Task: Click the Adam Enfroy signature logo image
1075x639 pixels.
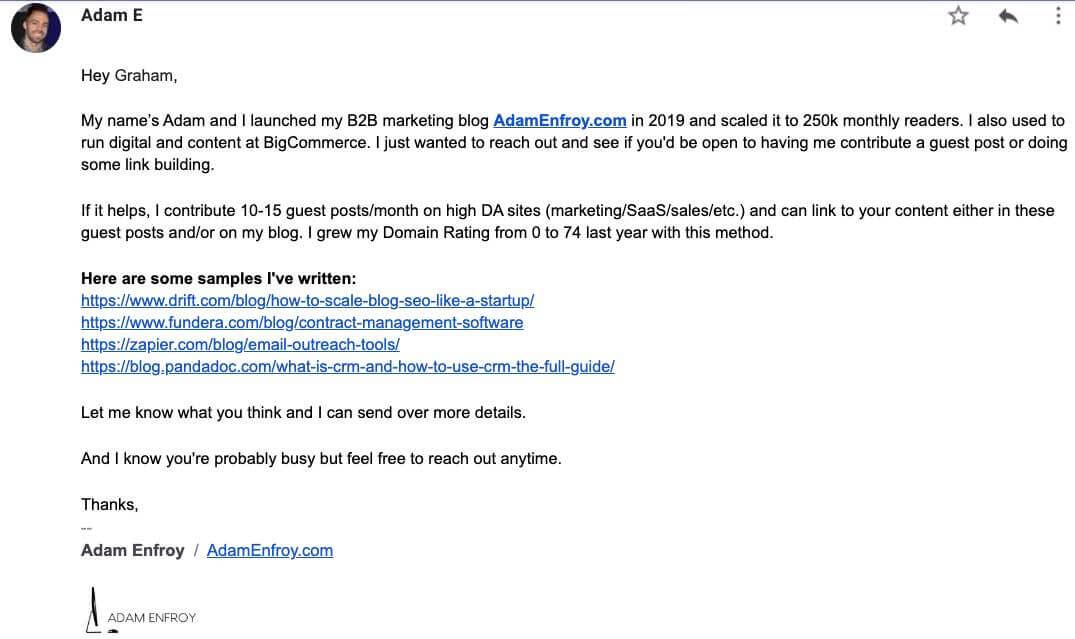Action: point(140,612)
